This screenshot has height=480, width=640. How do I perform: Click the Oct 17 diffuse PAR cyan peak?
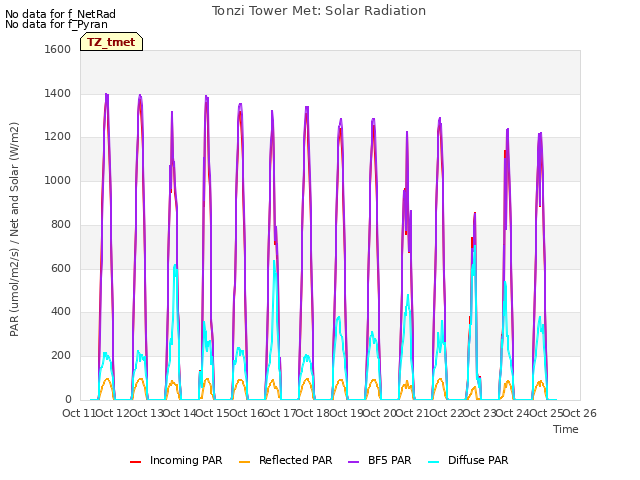274,261
